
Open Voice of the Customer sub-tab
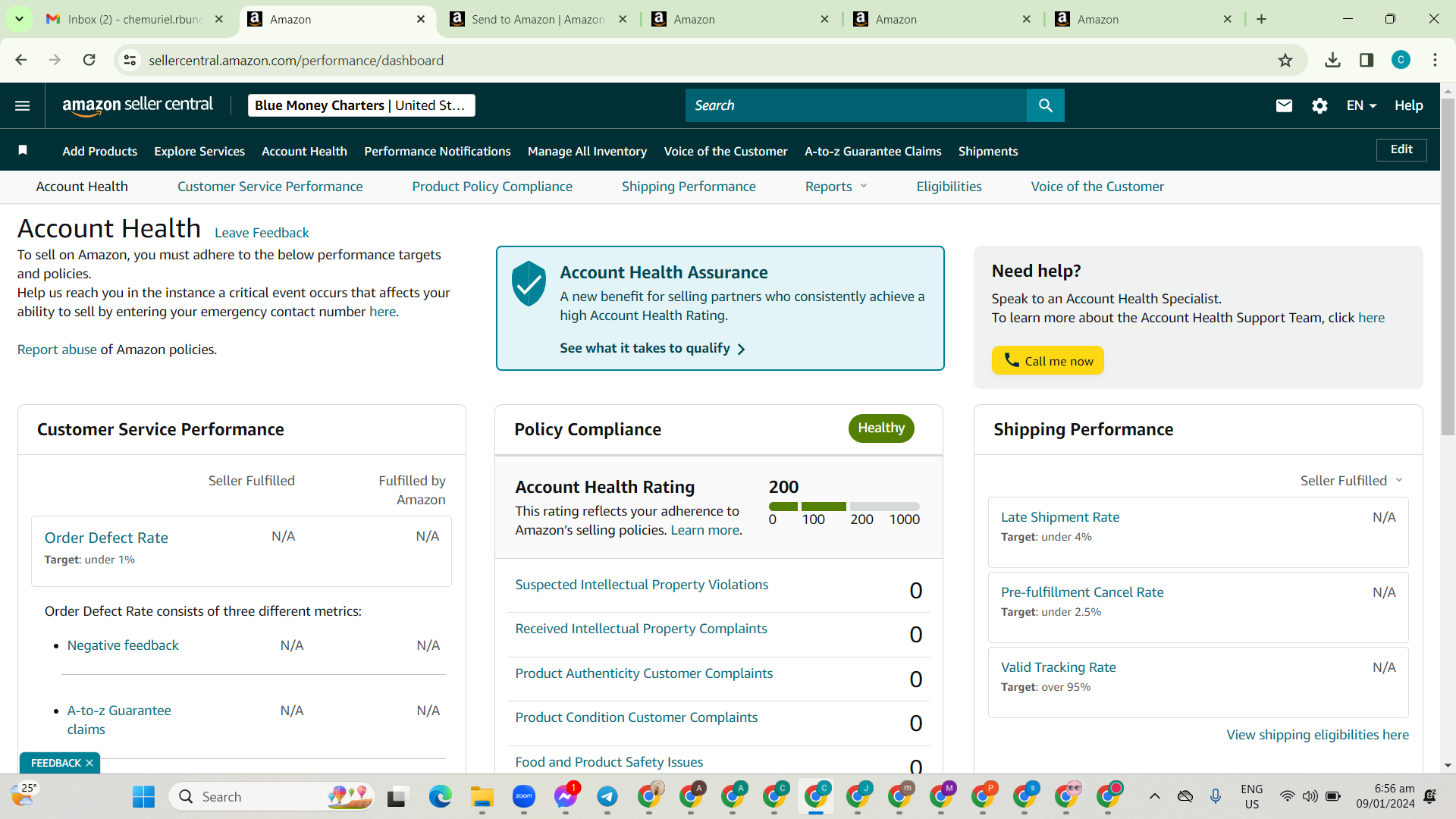pos(1097,187)
